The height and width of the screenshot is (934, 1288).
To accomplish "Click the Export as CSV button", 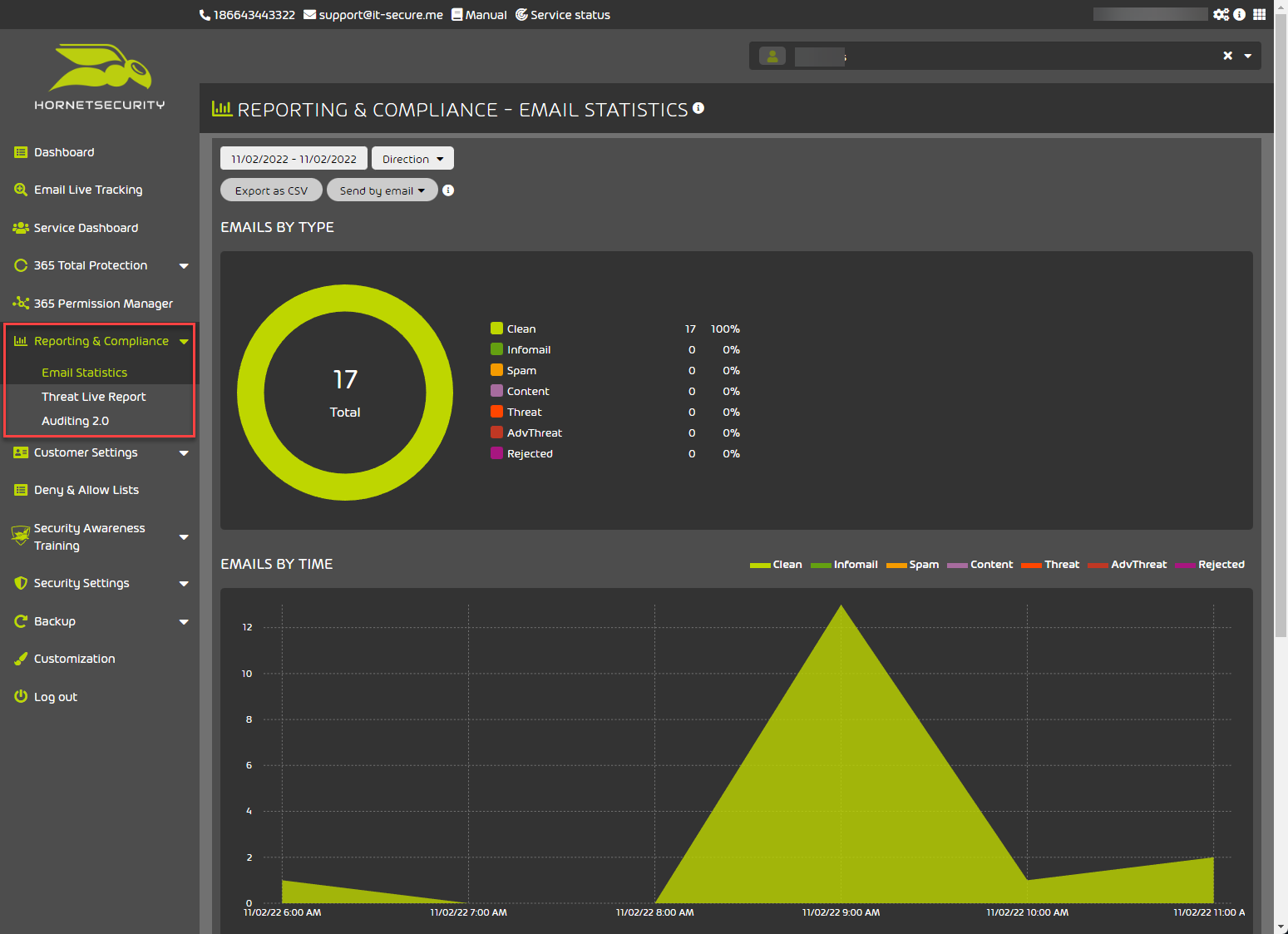I will pos(271,190).
